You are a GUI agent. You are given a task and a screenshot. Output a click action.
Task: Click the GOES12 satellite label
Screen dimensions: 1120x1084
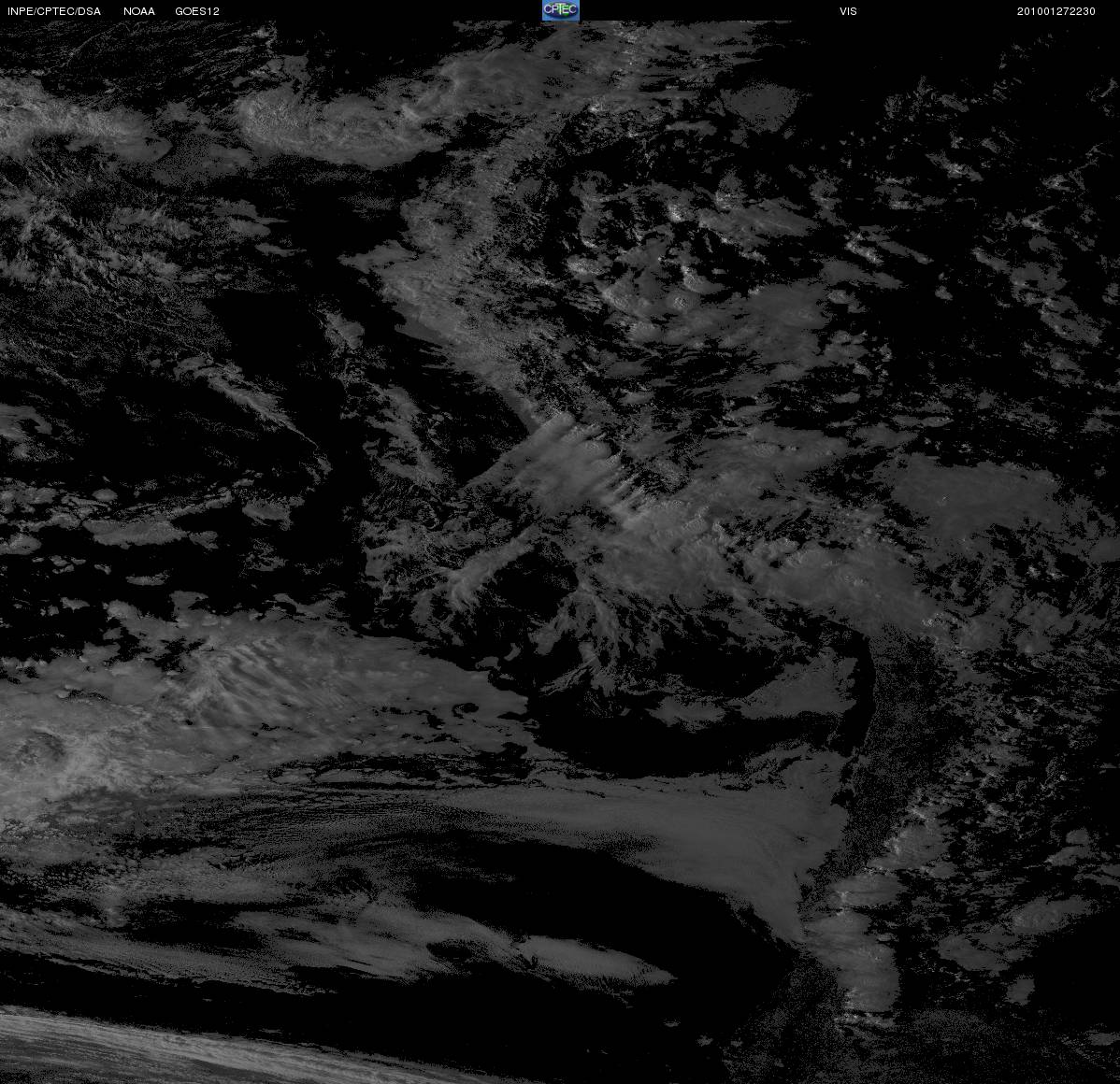[x=197, y=11]
